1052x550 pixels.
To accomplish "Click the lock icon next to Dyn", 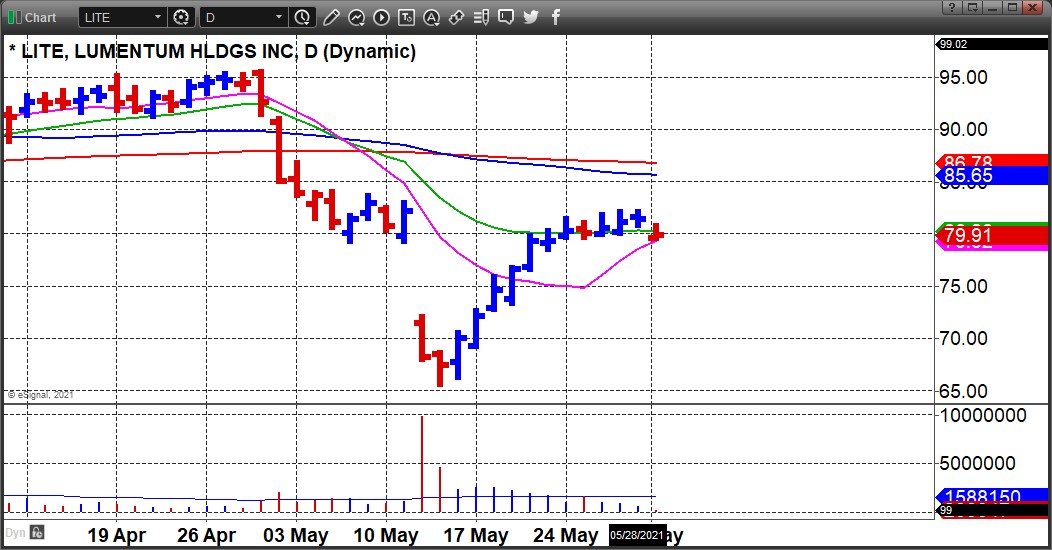I will pos(37,533).
